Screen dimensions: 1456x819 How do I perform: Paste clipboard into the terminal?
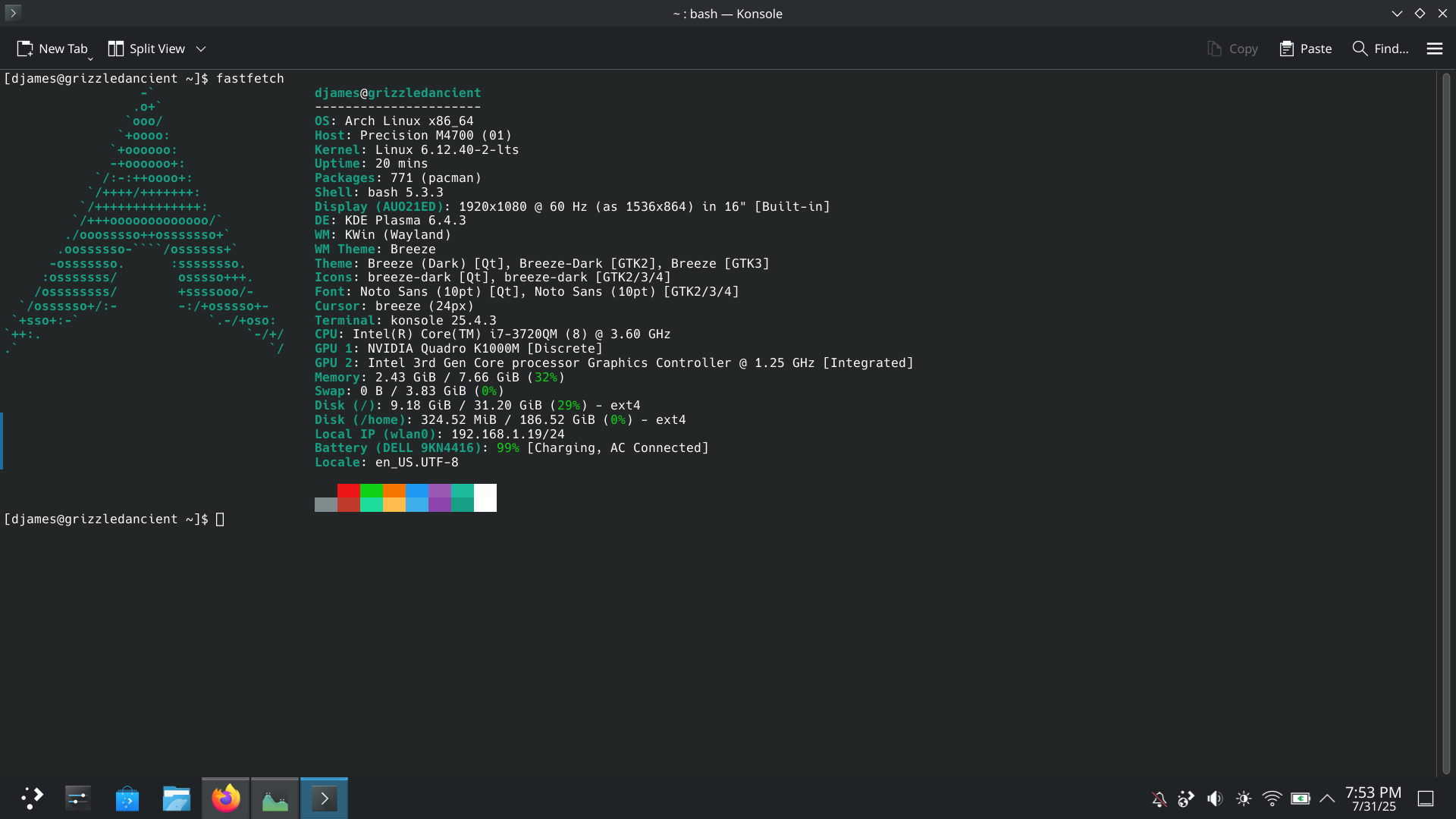pyautogui.click(x=1305, y=49)
